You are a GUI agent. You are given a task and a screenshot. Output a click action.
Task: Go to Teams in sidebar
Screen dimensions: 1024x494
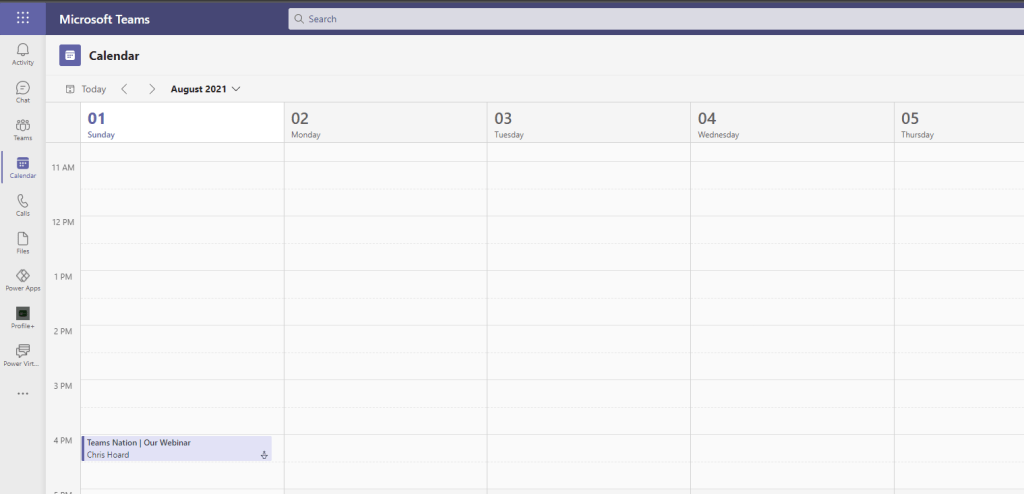(22, 129)
